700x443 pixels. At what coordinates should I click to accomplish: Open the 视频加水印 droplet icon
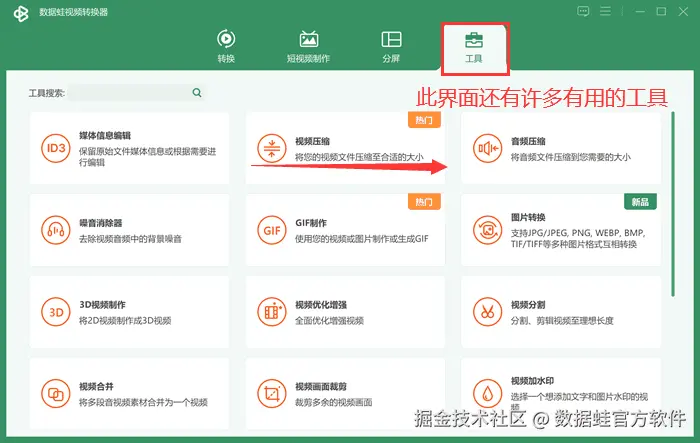tap(488, 394)
